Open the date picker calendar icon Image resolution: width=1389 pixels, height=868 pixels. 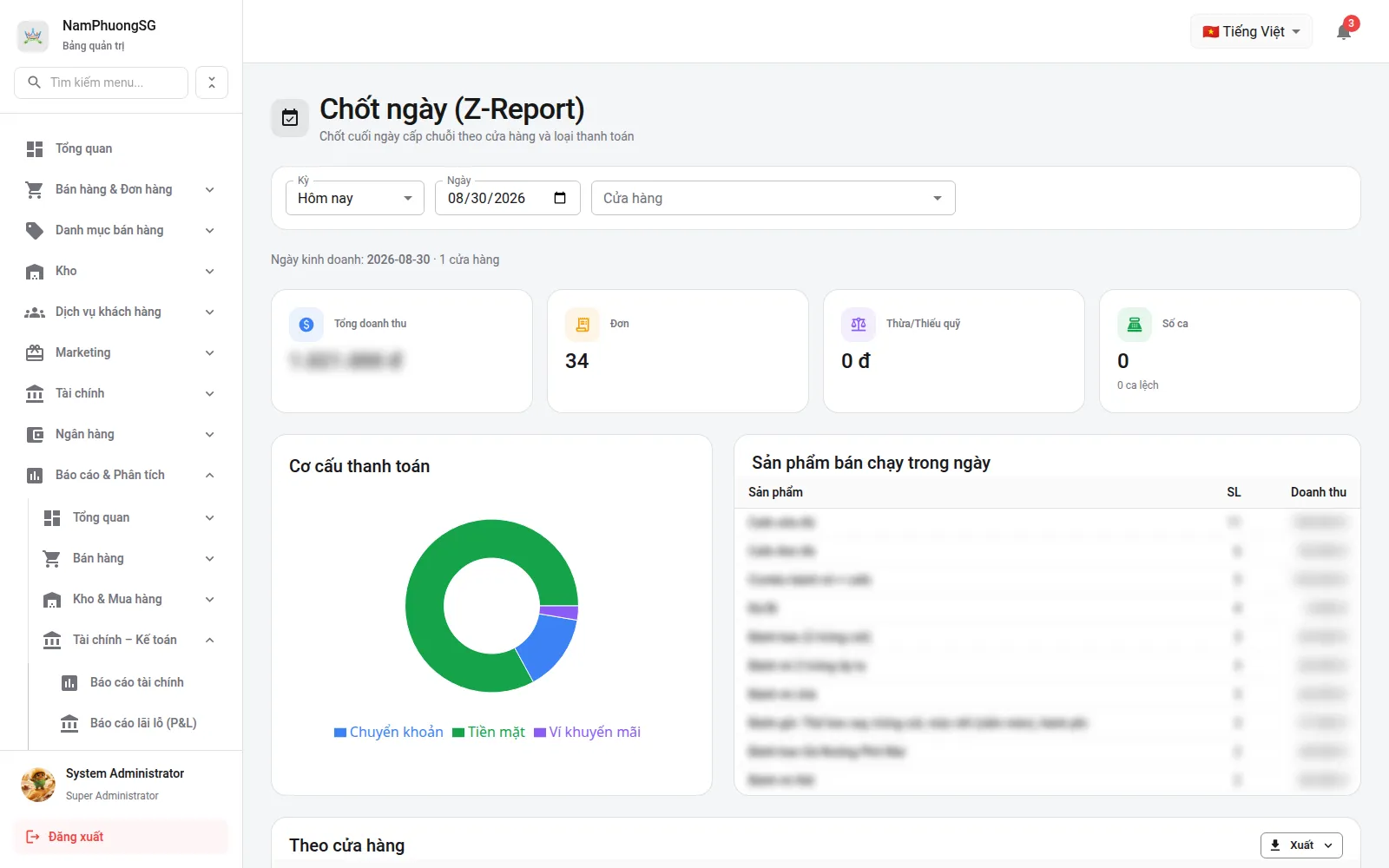tap(560, 198)
